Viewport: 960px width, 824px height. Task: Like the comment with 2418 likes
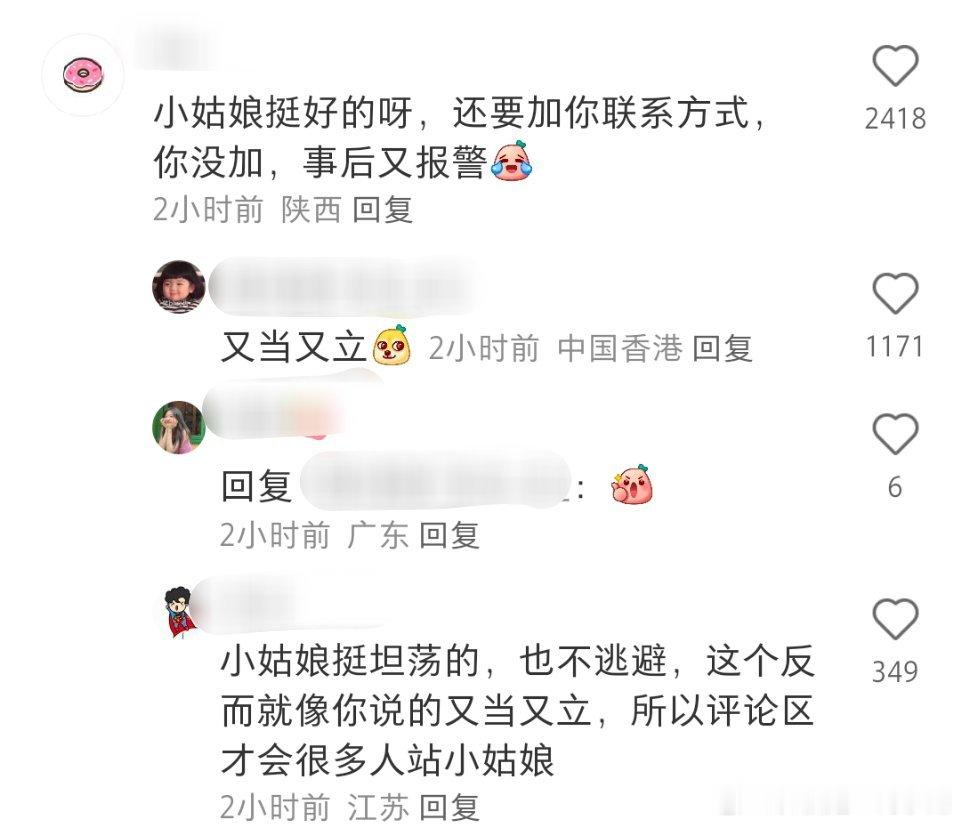(895, 66)
